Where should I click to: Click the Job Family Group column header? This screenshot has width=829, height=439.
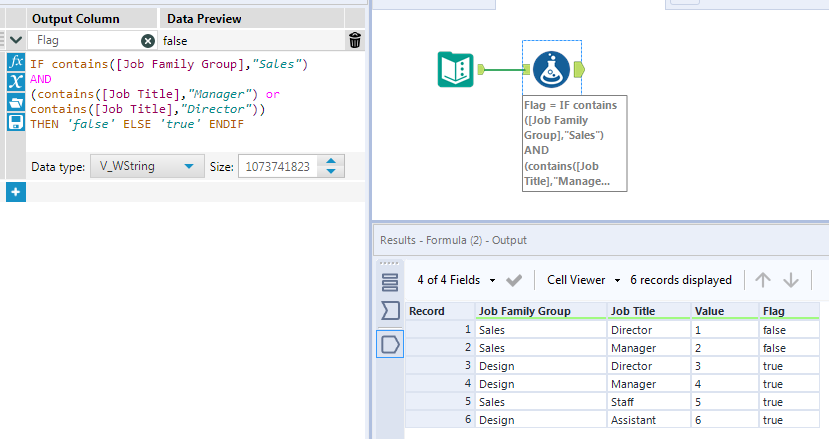541,311
